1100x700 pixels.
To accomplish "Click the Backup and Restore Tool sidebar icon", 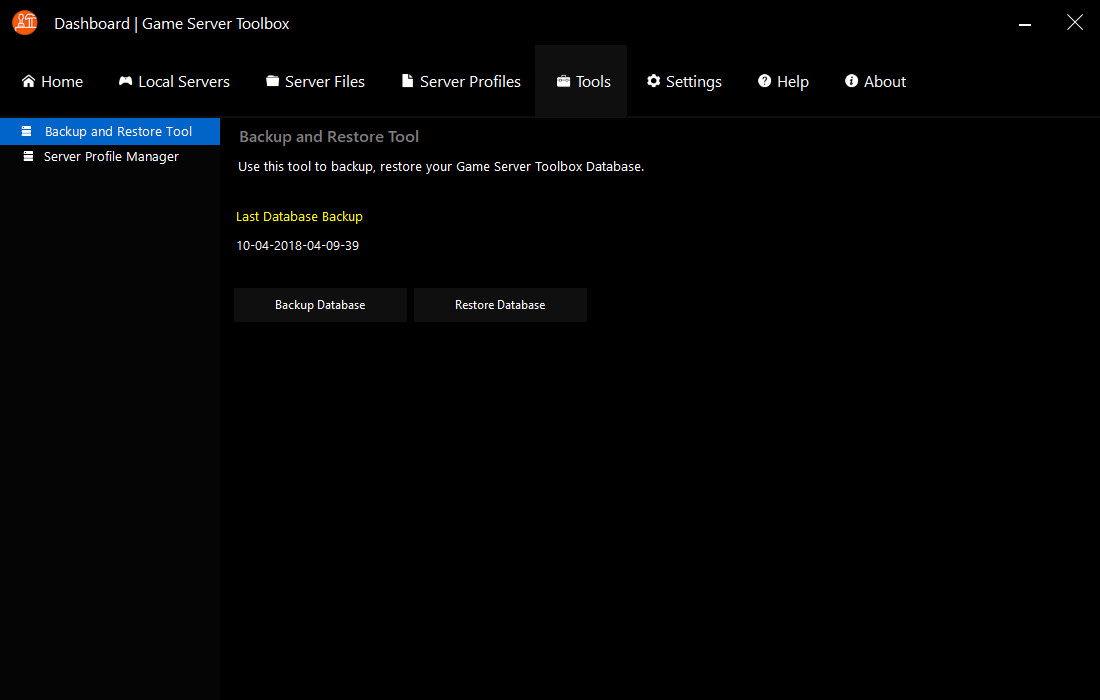I will point(27,130).
